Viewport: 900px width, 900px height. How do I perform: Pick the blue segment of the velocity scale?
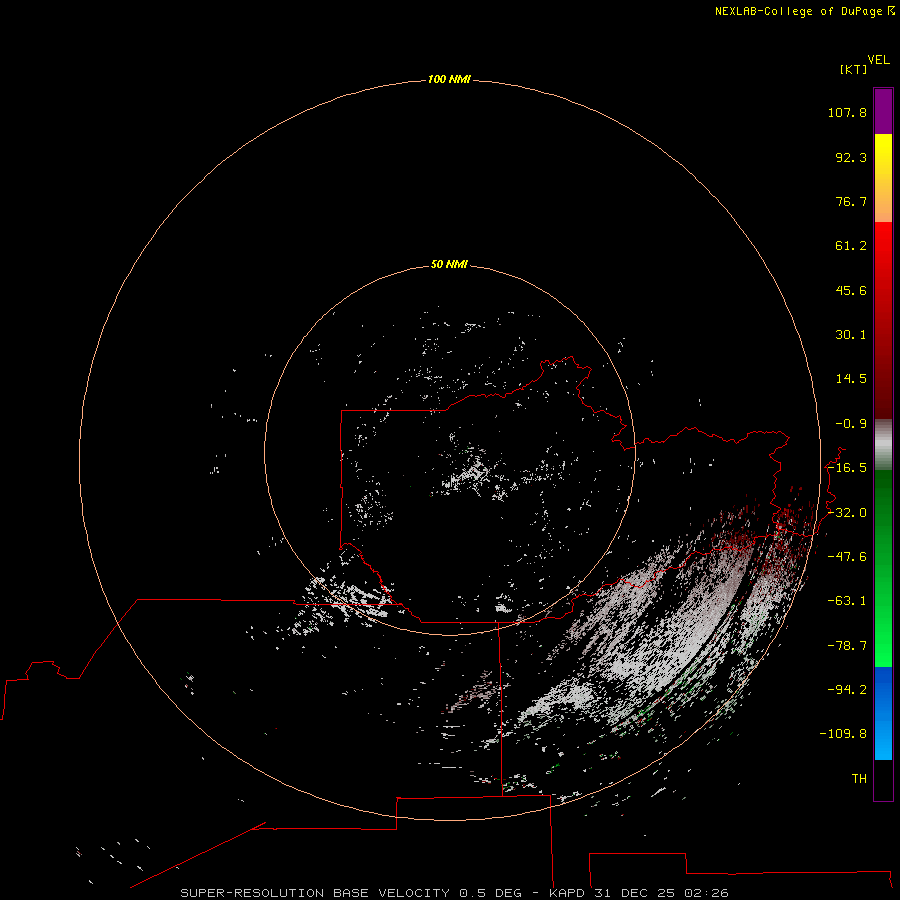click(x=883, y=713)
